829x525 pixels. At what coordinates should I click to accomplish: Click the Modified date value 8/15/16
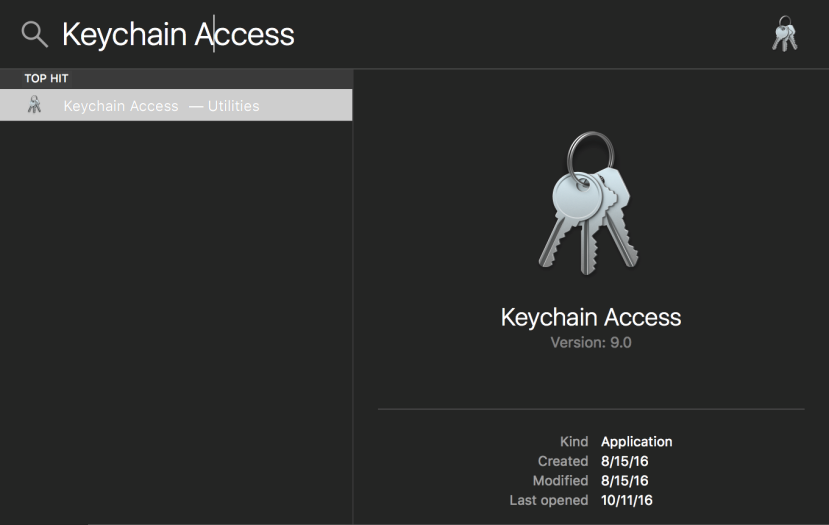pyautogui.click(x=624, y=481)
